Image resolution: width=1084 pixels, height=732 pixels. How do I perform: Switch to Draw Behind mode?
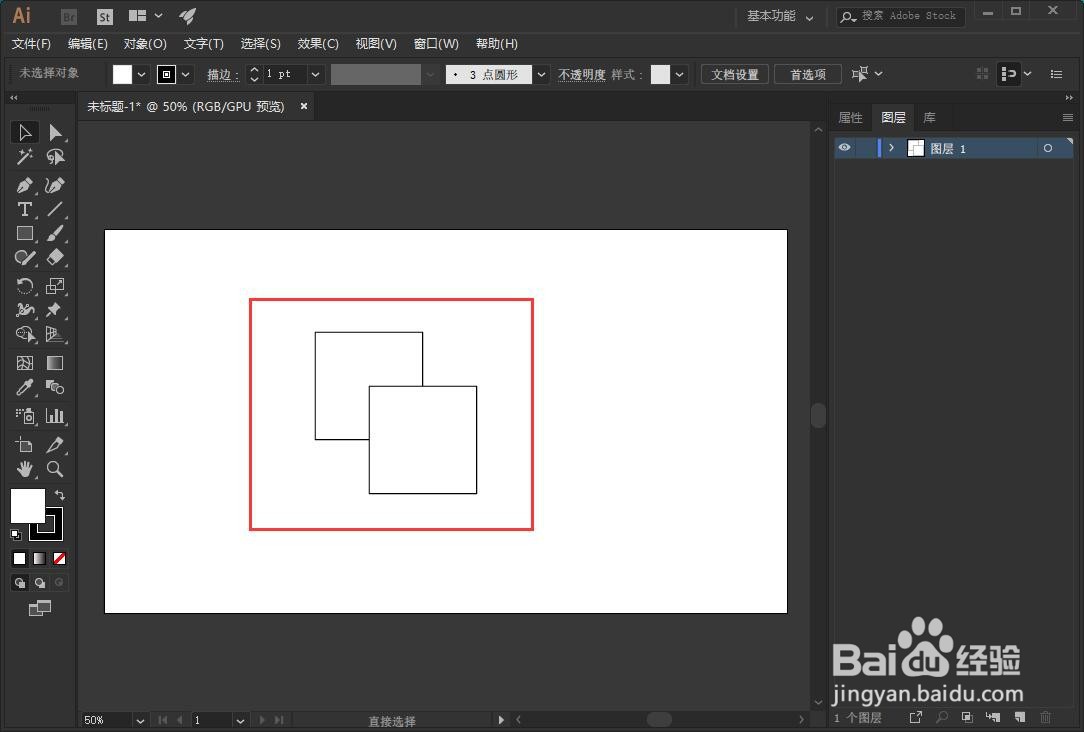point(39,583)
